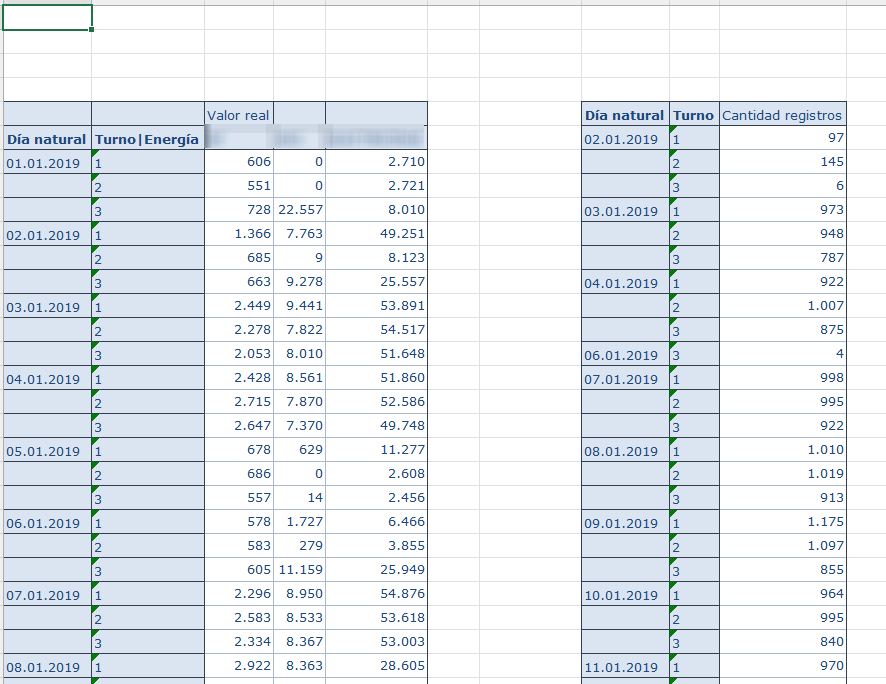Select cell with value 629

(299, 450)
